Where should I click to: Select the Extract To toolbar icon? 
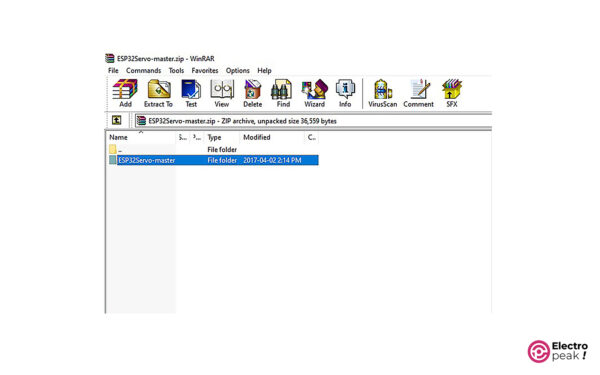click(x=158, y=93)
